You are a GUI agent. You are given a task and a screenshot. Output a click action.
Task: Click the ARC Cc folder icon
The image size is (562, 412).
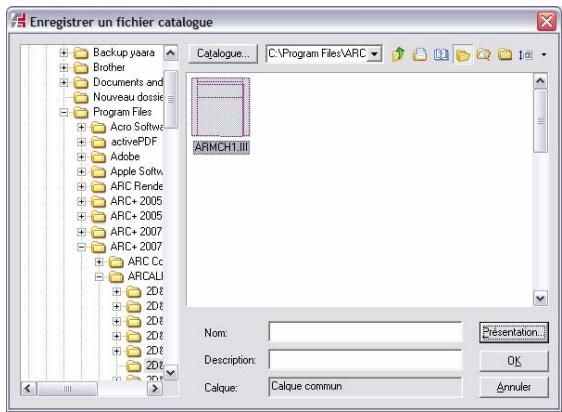tap(116, 262)
